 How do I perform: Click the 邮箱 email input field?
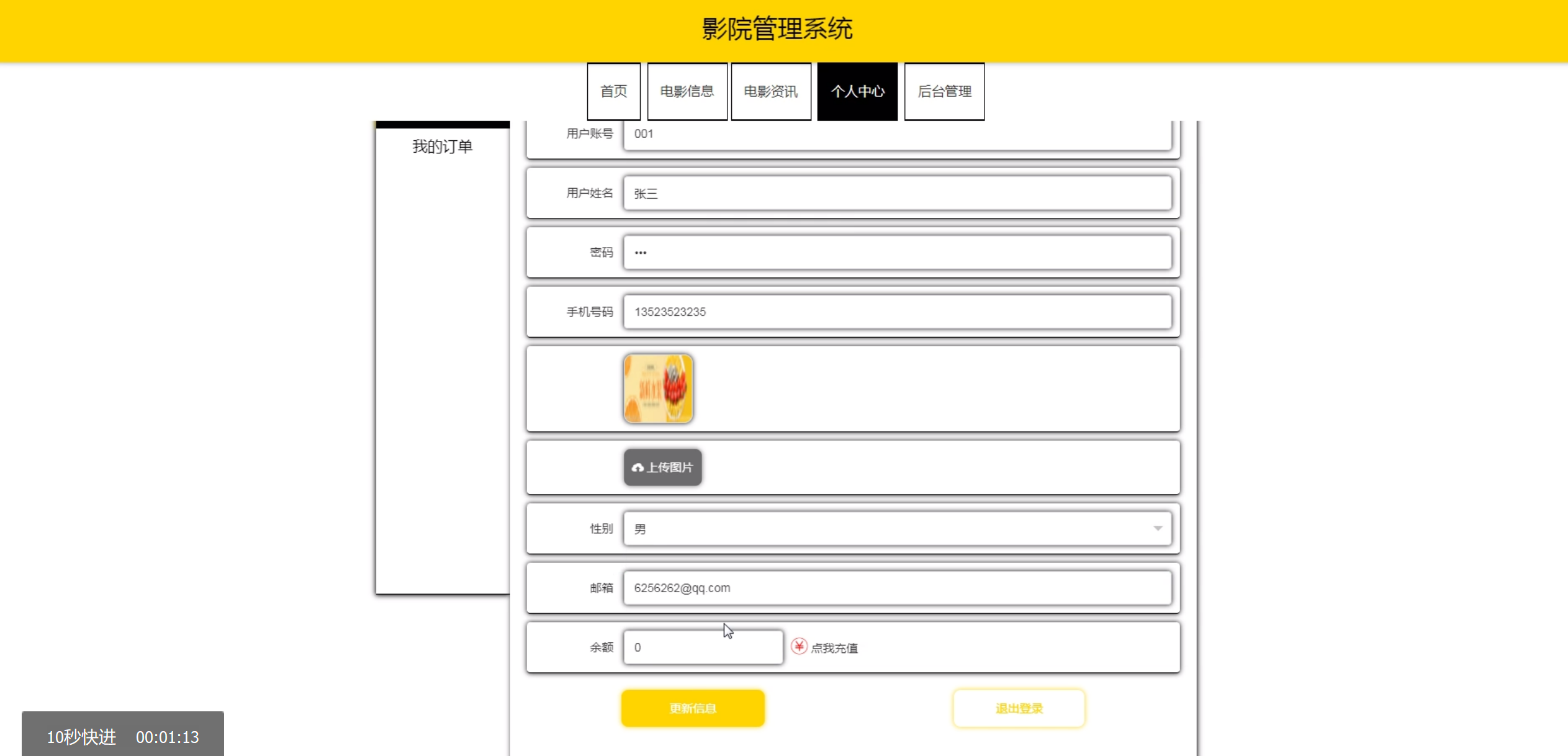(897, 588)
